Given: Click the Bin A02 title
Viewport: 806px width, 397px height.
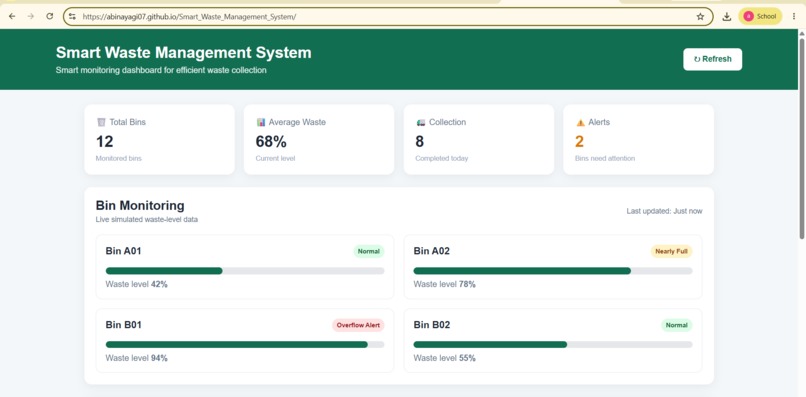Looking at the screenshot, I should click(432, 251).
